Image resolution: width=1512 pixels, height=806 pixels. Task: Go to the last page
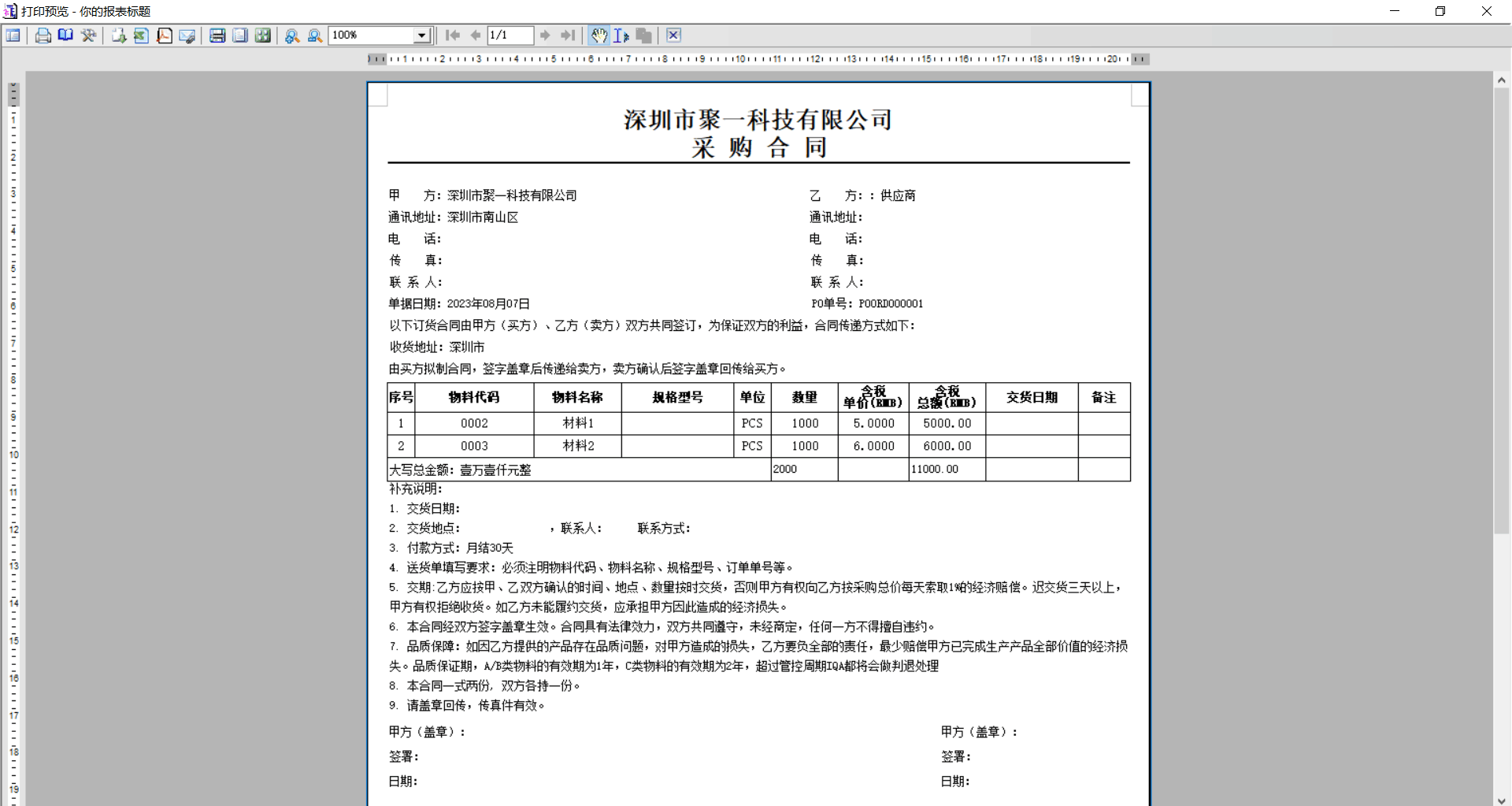click(x=568, y=35)
